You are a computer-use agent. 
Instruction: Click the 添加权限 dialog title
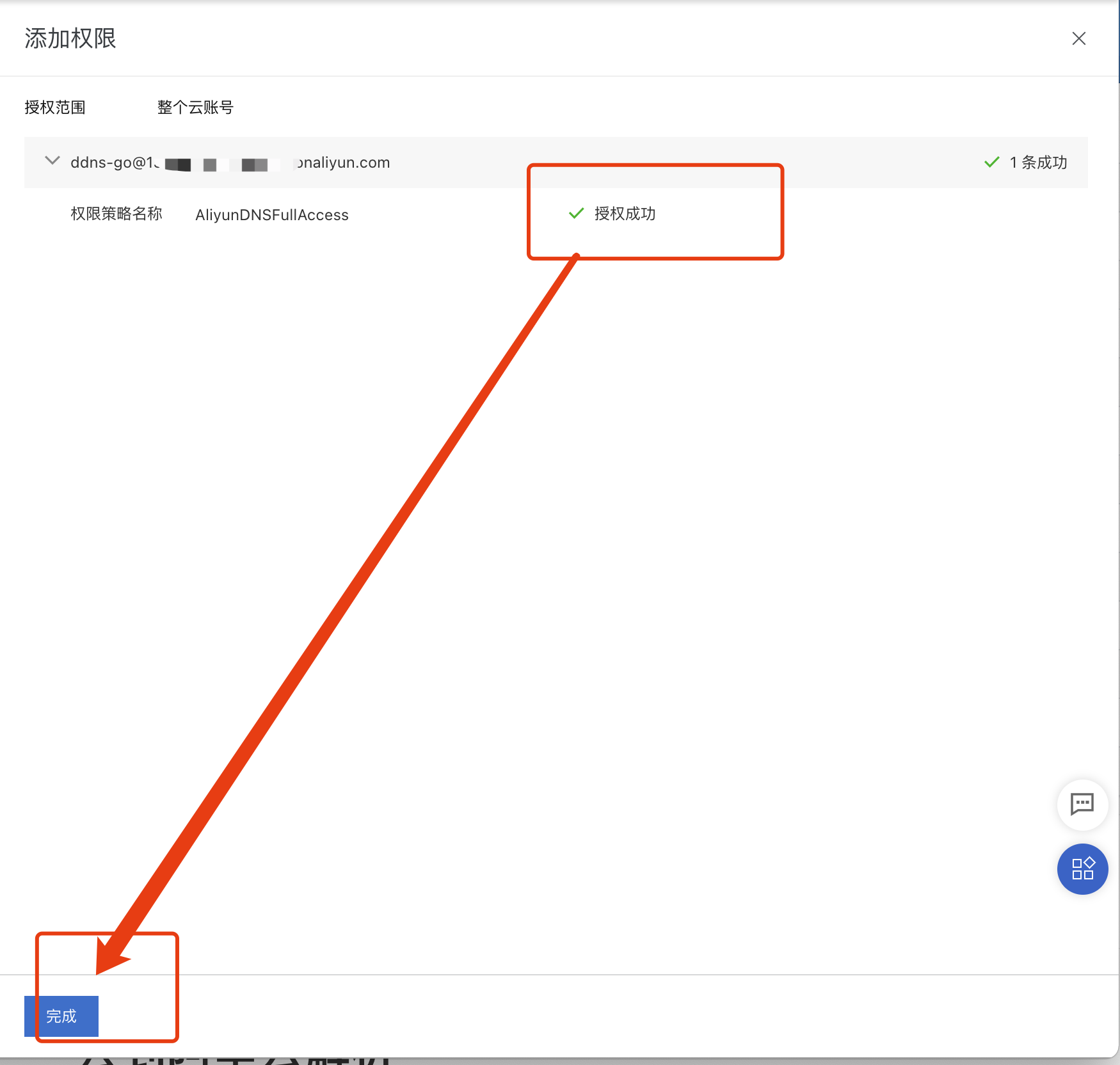pyautogui.click(x=70, y=38)
